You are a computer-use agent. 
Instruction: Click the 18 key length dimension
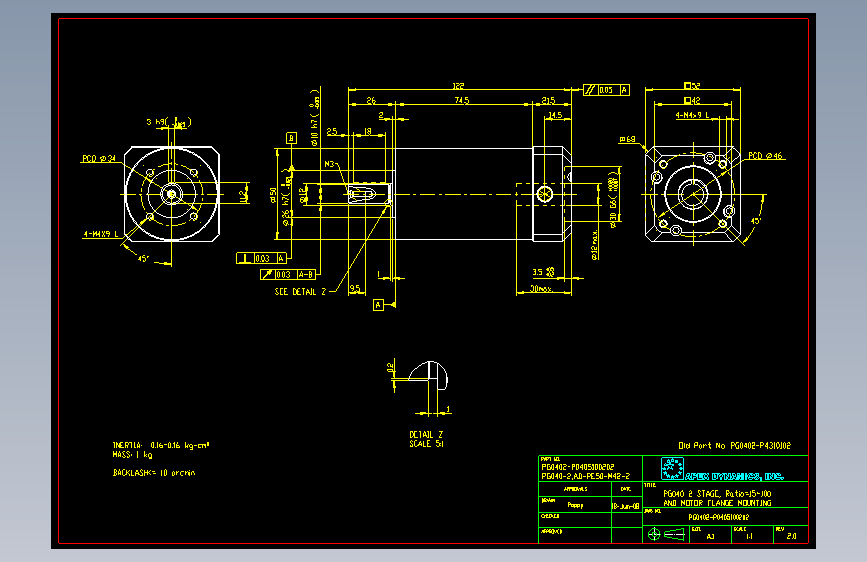pos(368,131)
